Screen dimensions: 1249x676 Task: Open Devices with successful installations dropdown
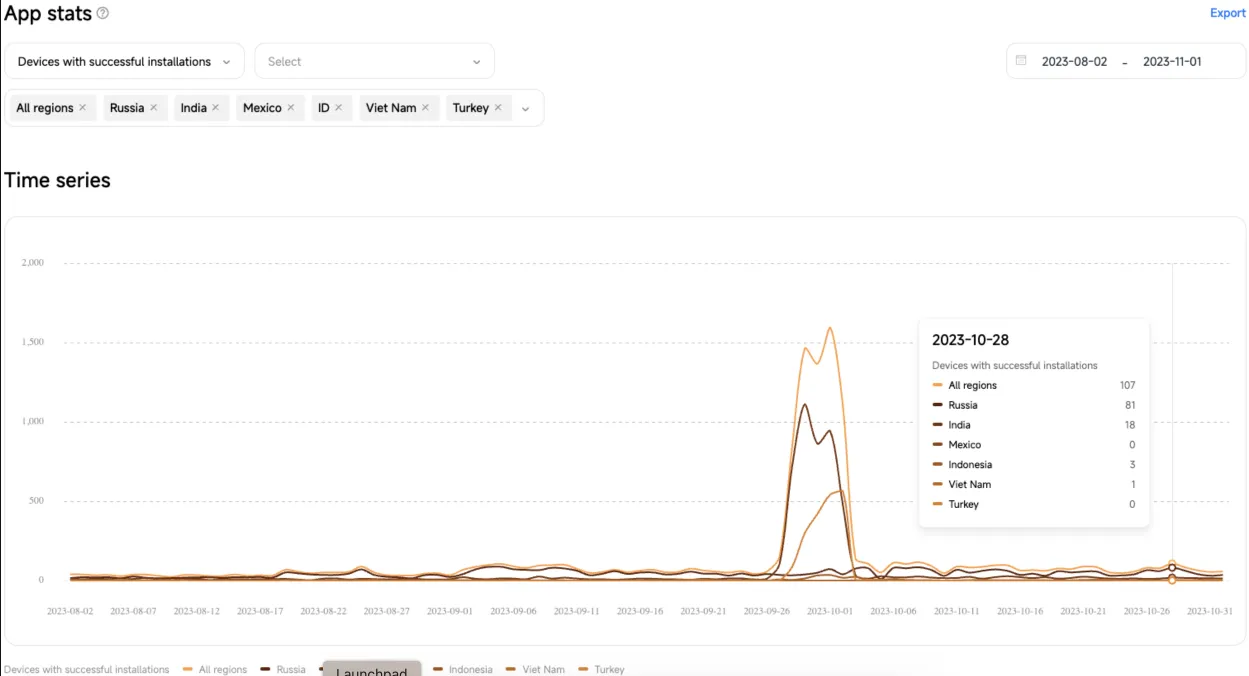[x=125, y=61]
